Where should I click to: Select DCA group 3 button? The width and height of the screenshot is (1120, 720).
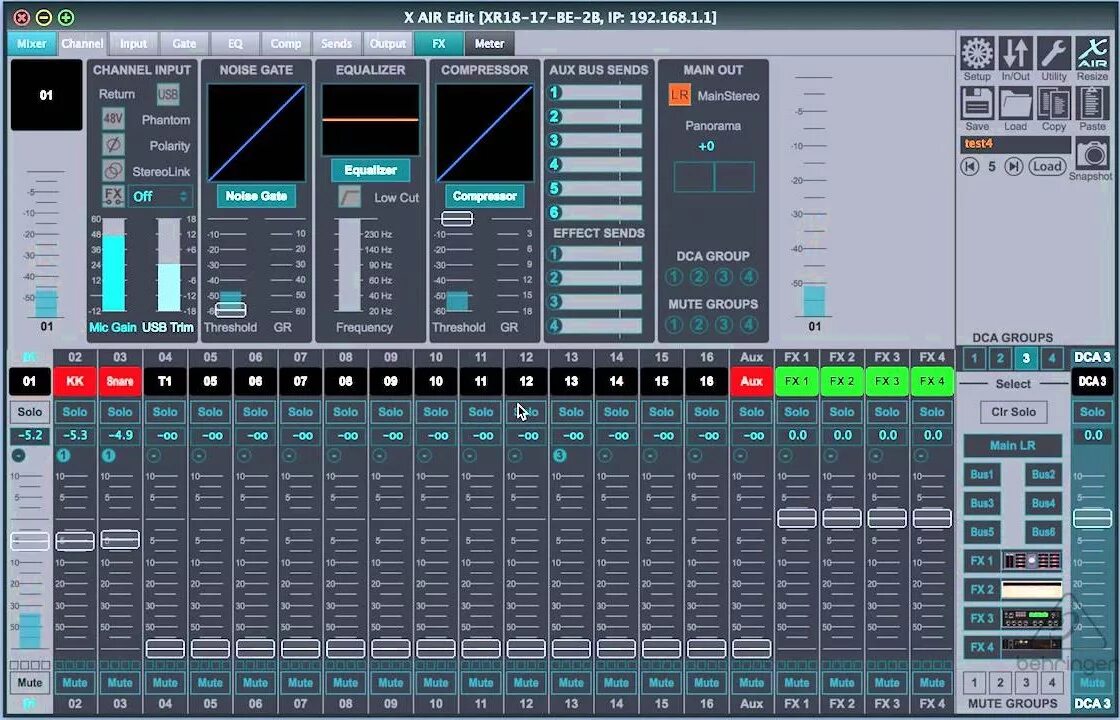1026,358
